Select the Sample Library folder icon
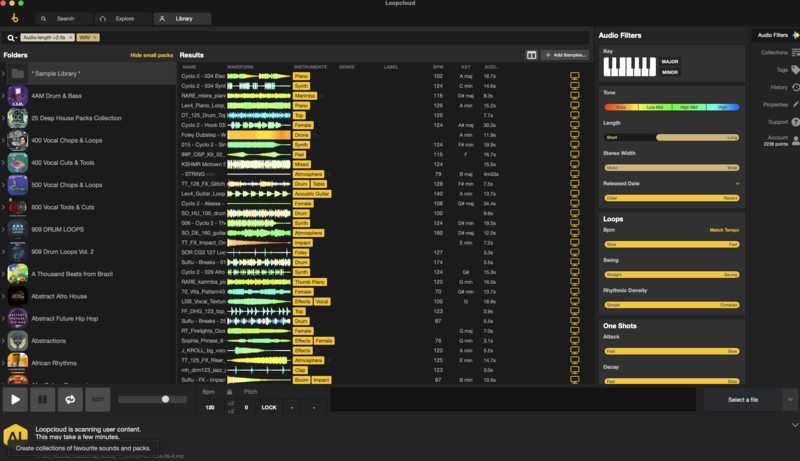The image size is (800, 461). [x=18, y=73]
